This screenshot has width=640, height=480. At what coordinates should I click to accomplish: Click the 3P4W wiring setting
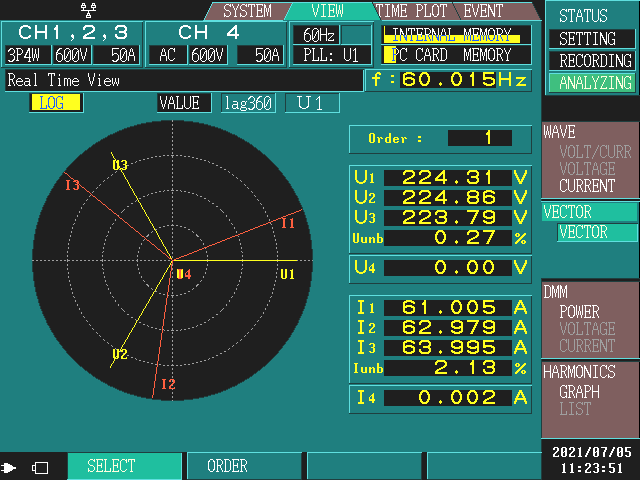tap(27, 55)
